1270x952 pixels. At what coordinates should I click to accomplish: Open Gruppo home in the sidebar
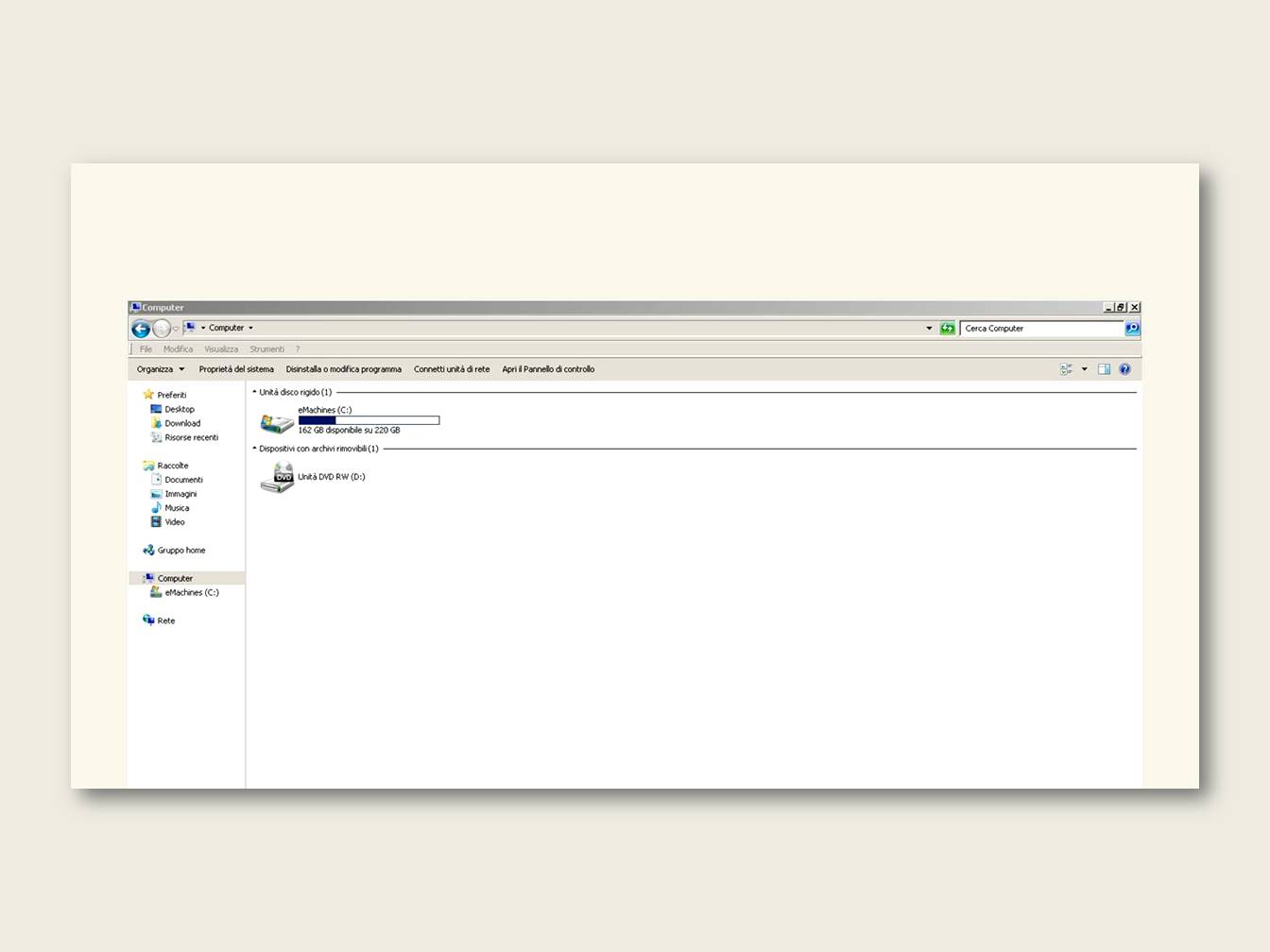(180, 551)
